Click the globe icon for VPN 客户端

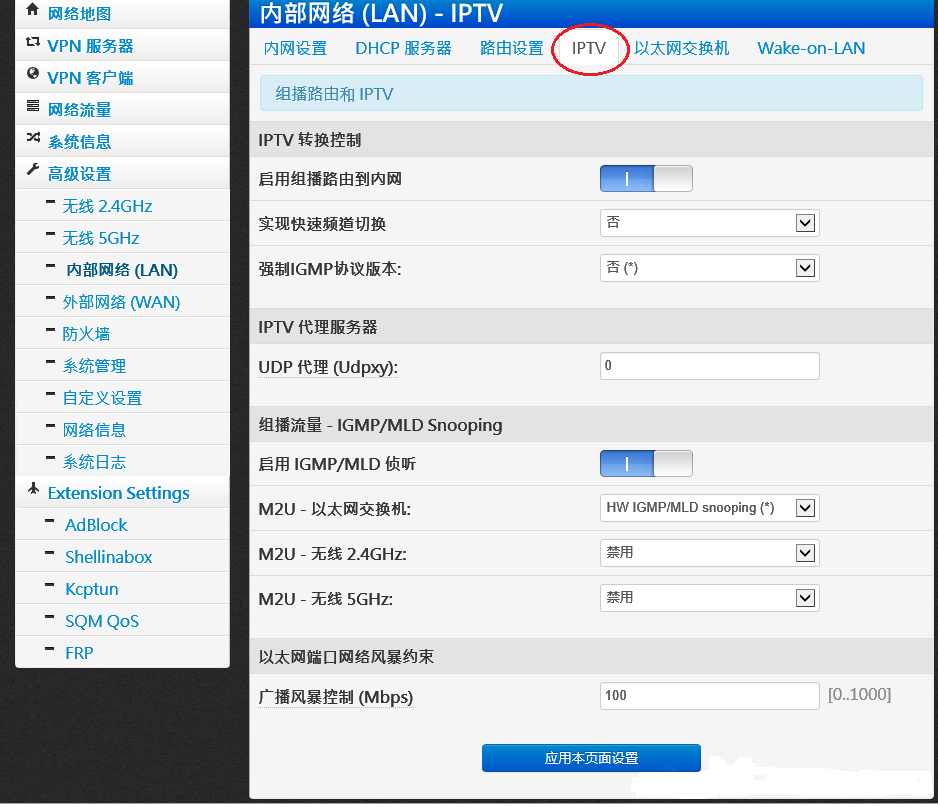click(33, 75)
